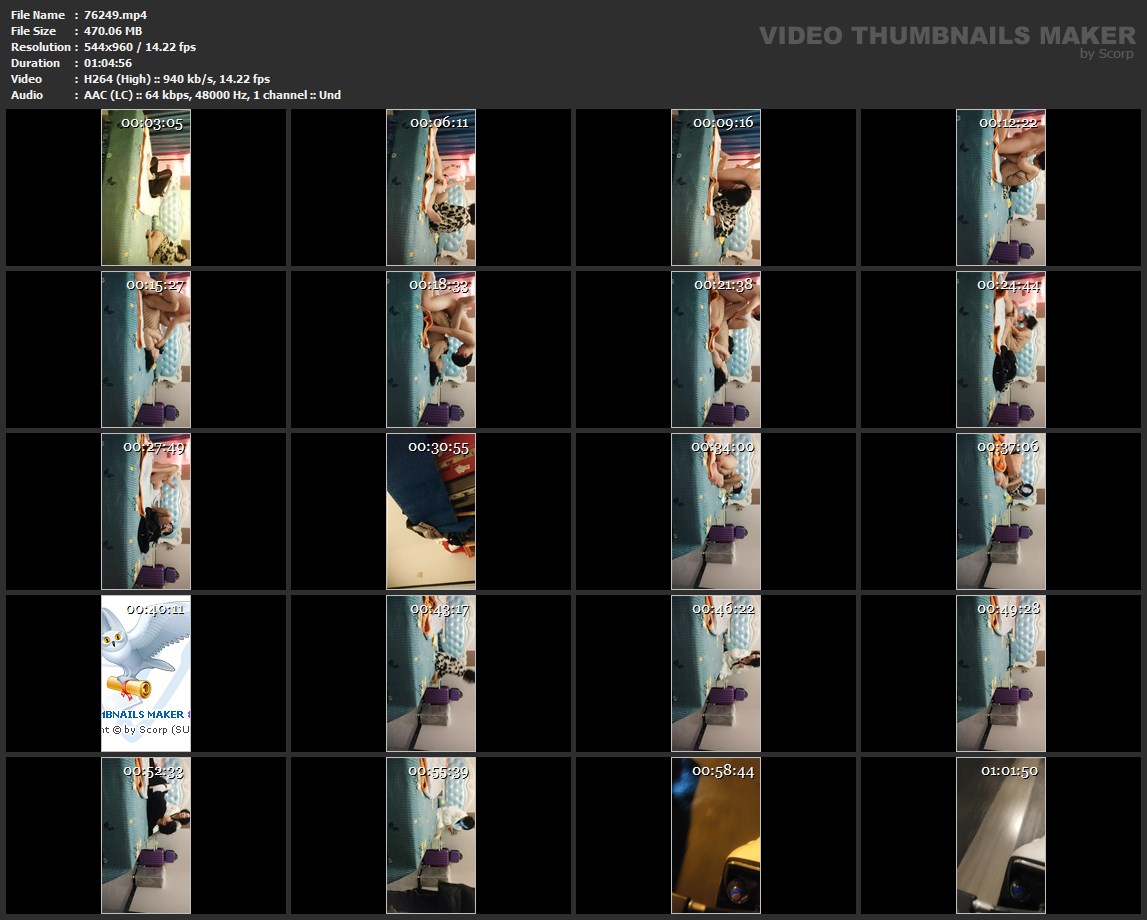Click the "by Scorp" credit text
Viewport: 1147px width, 920px height.
[1107, 54]
